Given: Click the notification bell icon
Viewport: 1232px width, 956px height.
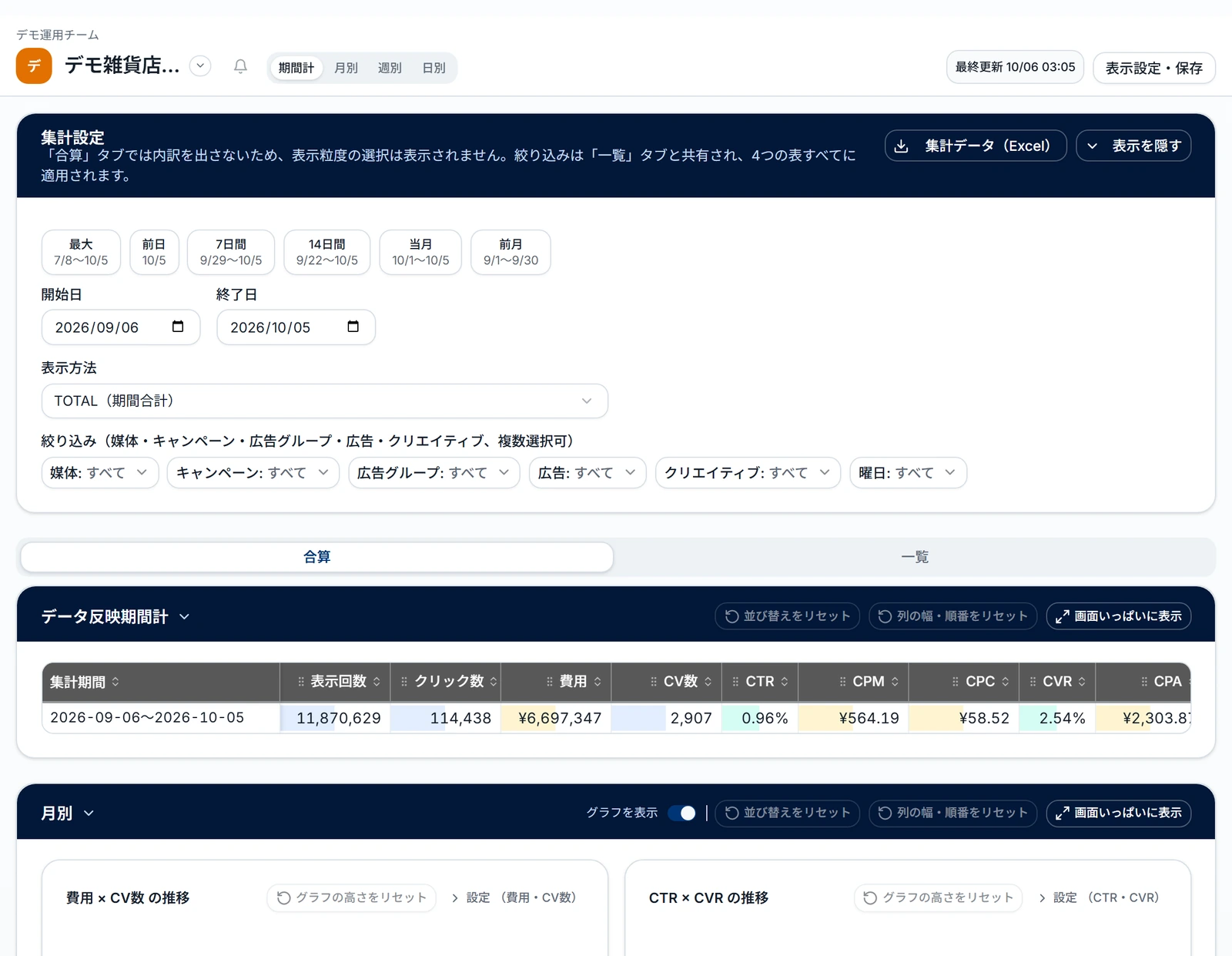Looking at the screenshot, I should click(x=240, y=66).
